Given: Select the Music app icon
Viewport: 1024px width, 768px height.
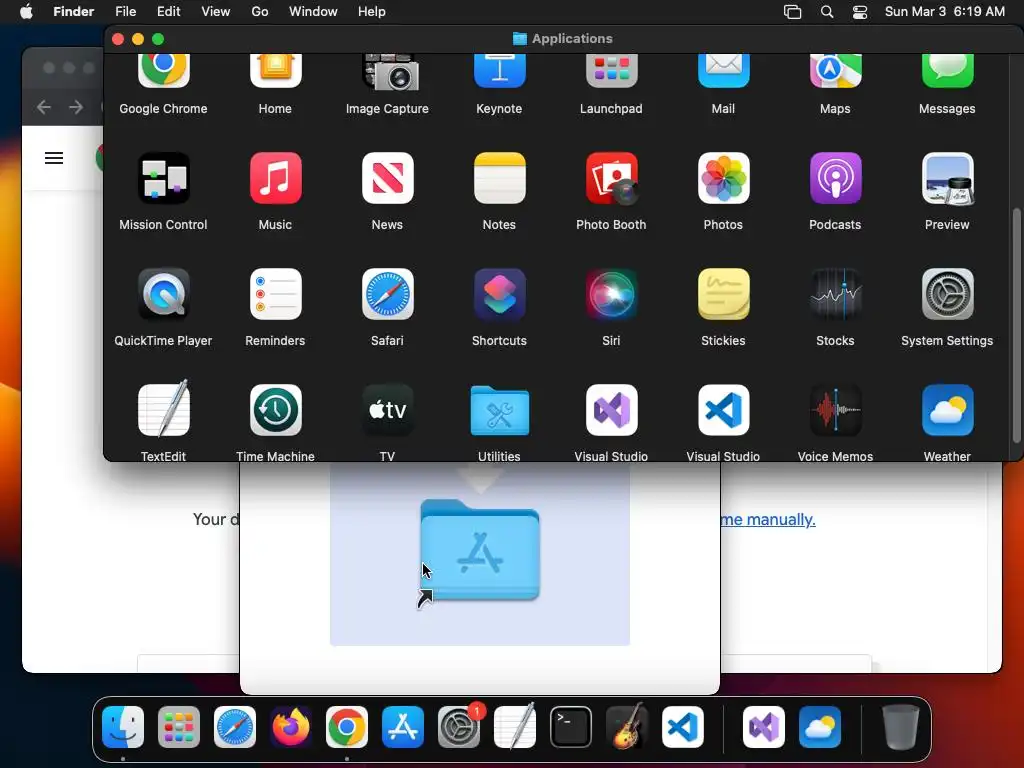Looking at the screenshot, I should coord(276,178).
